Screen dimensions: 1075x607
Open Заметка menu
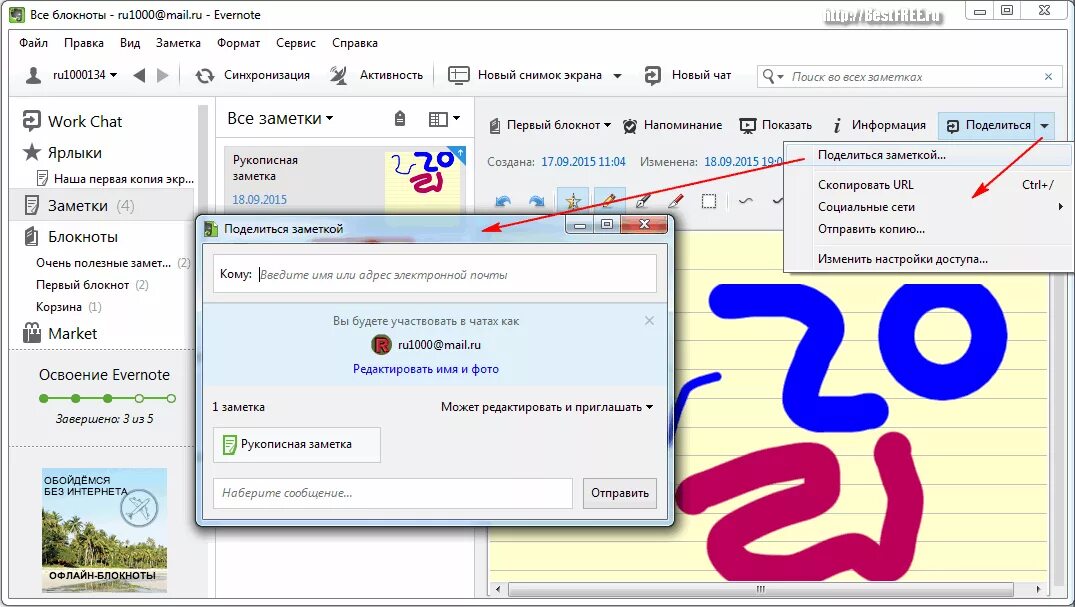tap(178, 43)
